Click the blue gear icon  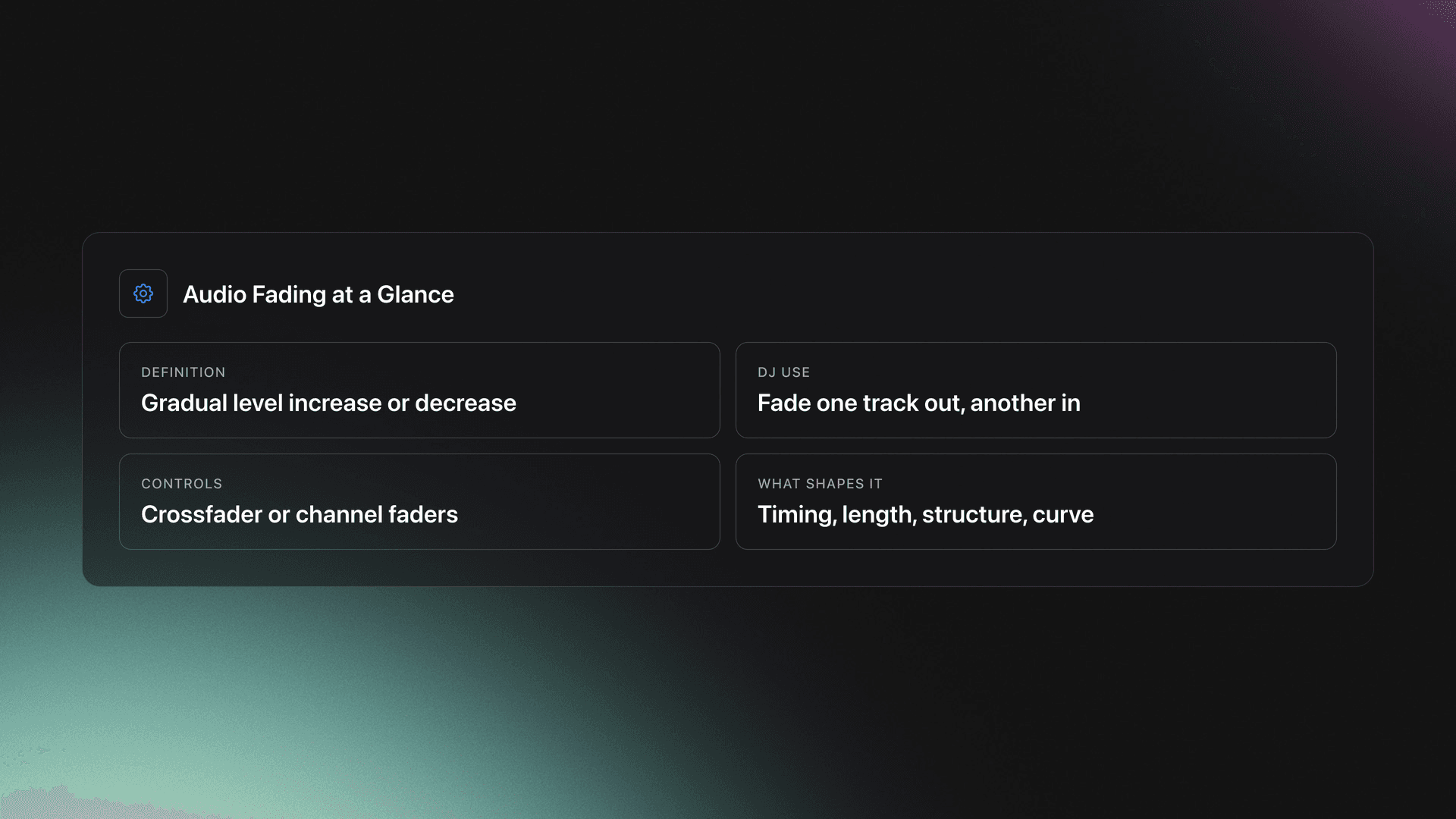[143, 293]
